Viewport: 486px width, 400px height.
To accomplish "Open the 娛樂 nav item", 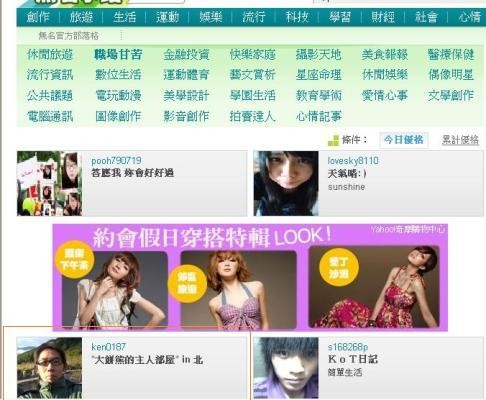I will coord(211,17).
